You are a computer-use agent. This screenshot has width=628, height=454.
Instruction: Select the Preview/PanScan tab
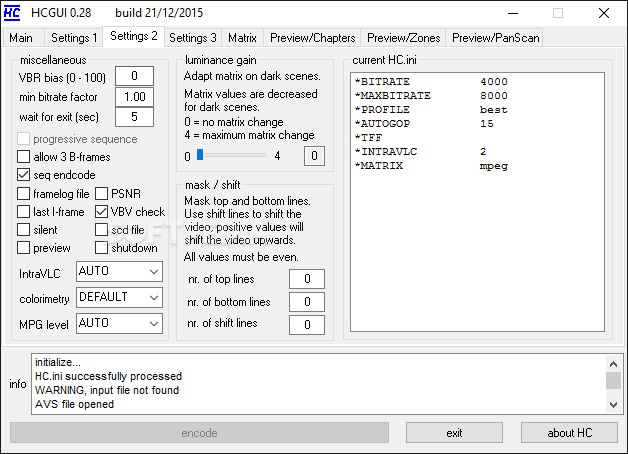point(495,38)
